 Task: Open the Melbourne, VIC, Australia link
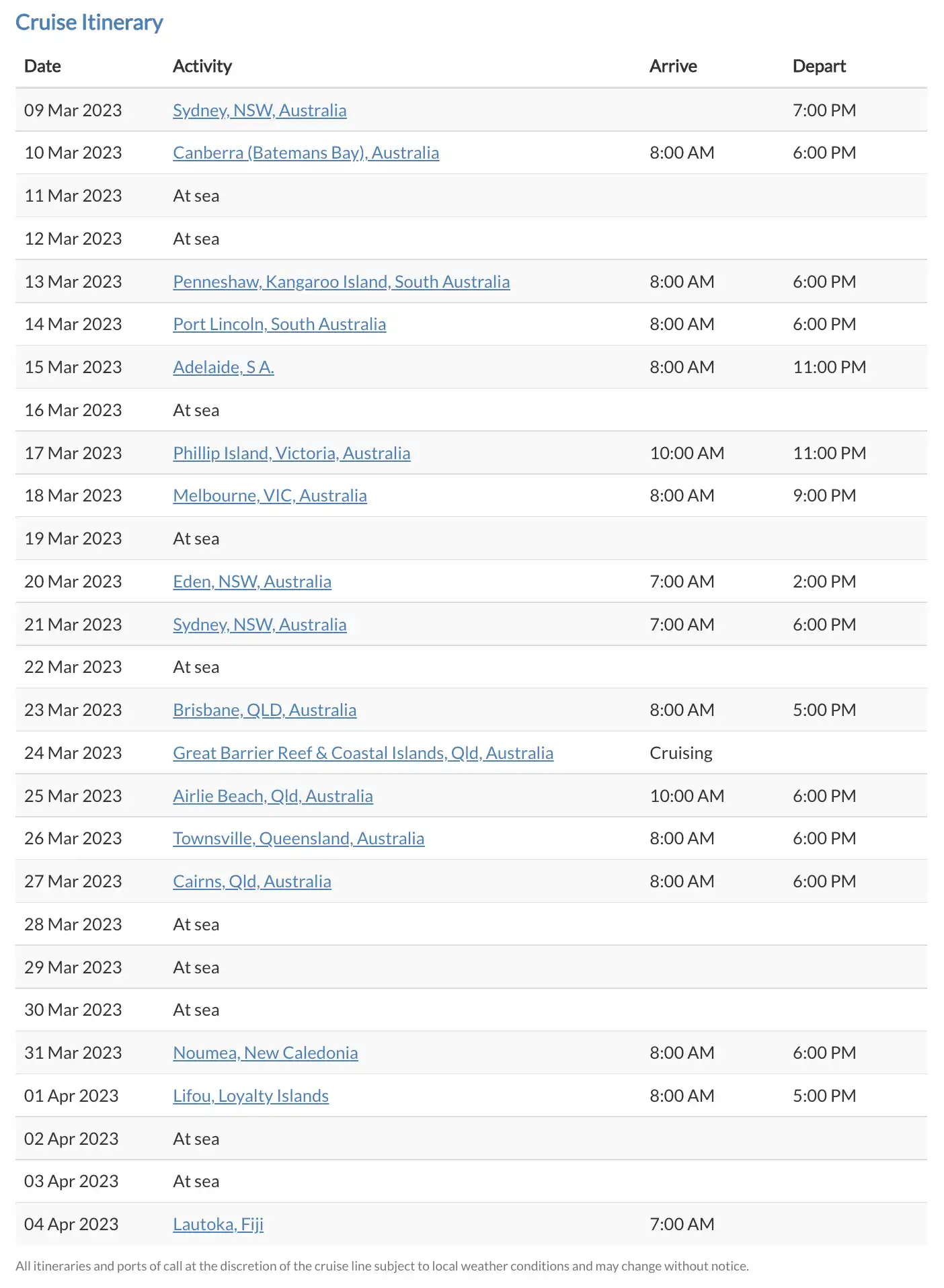pyautogui.click(x=270, y=496)
